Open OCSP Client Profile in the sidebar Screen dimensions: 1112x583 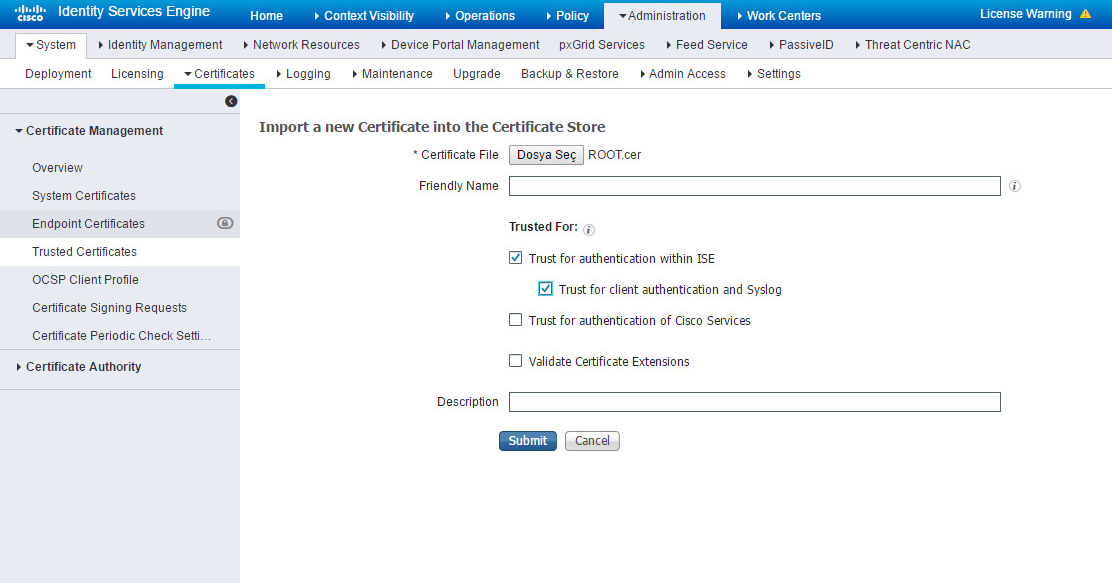[85, 279]
